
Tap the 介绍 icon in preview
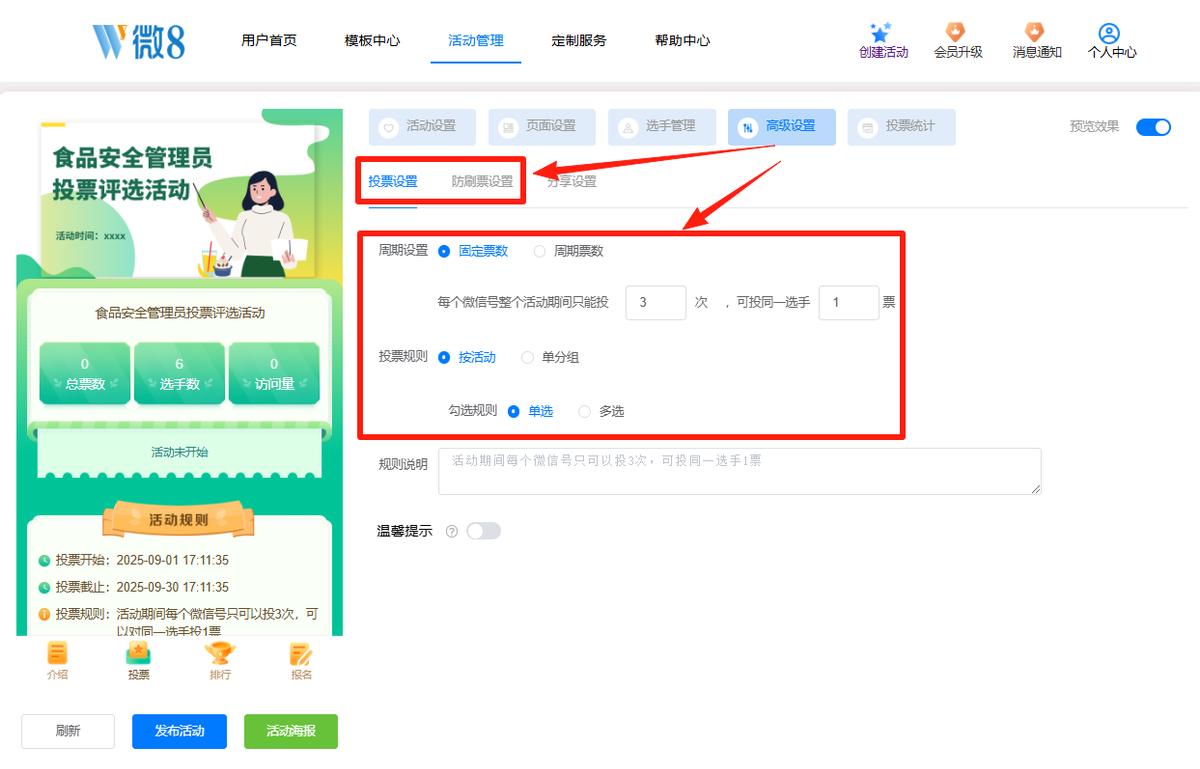pyautogui.click(x=58, y=653)
